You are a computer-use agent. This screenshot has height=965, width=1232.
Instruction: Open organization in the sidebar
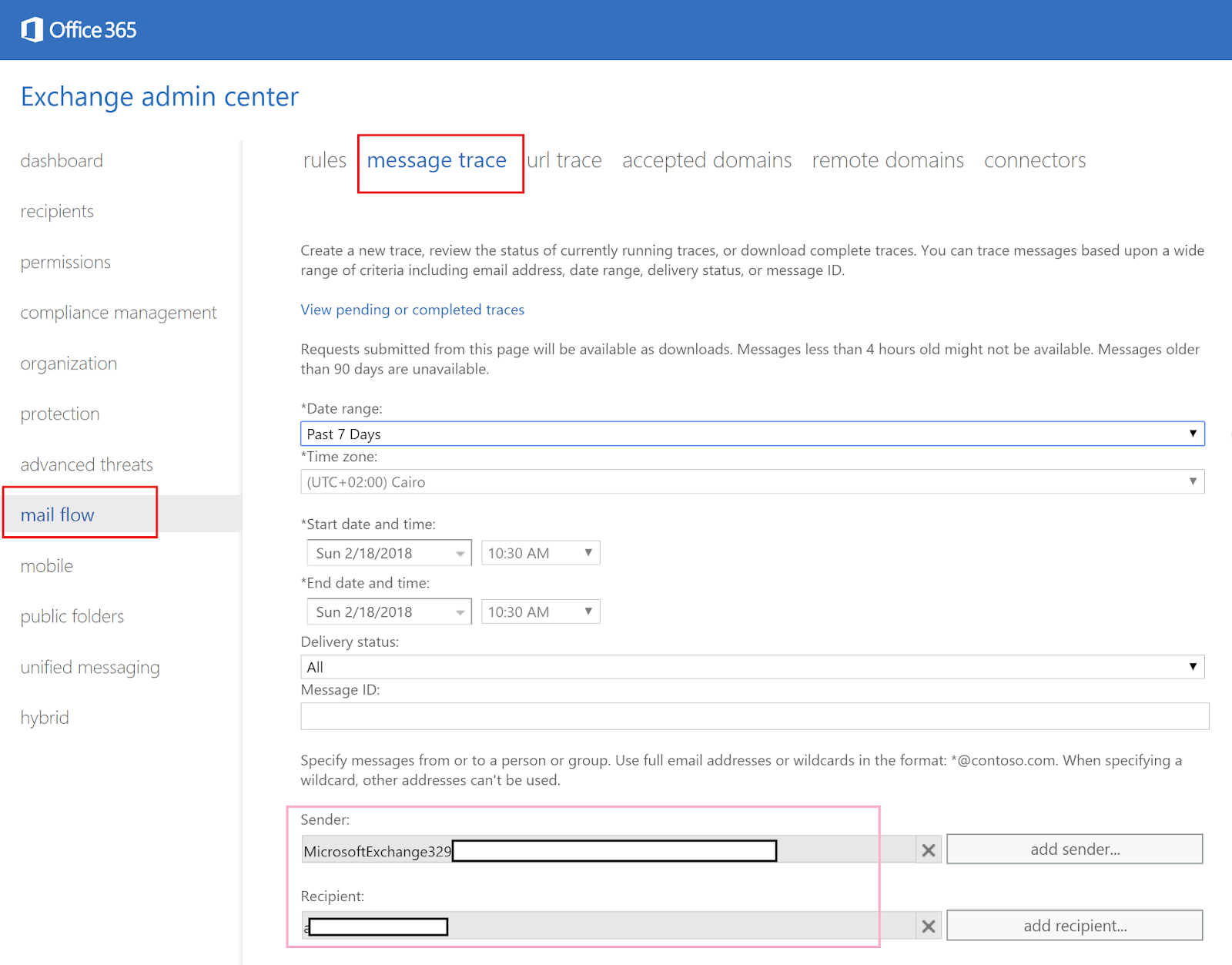(69, 364)
